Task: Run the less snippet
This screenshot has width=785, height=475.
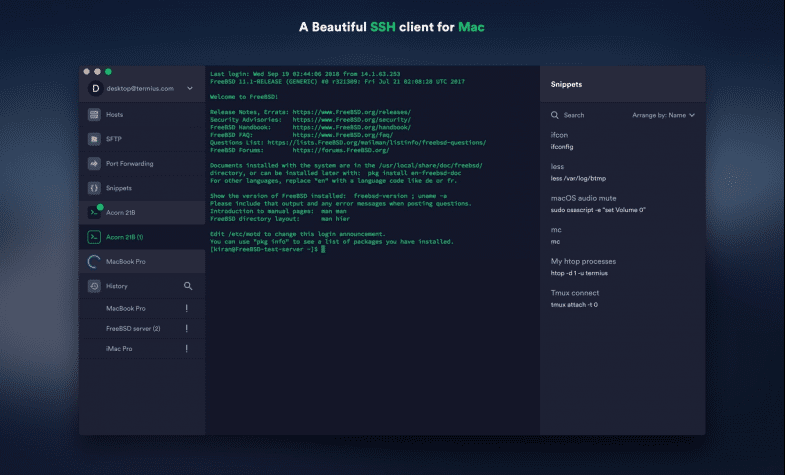Action: tap(623, 172)
